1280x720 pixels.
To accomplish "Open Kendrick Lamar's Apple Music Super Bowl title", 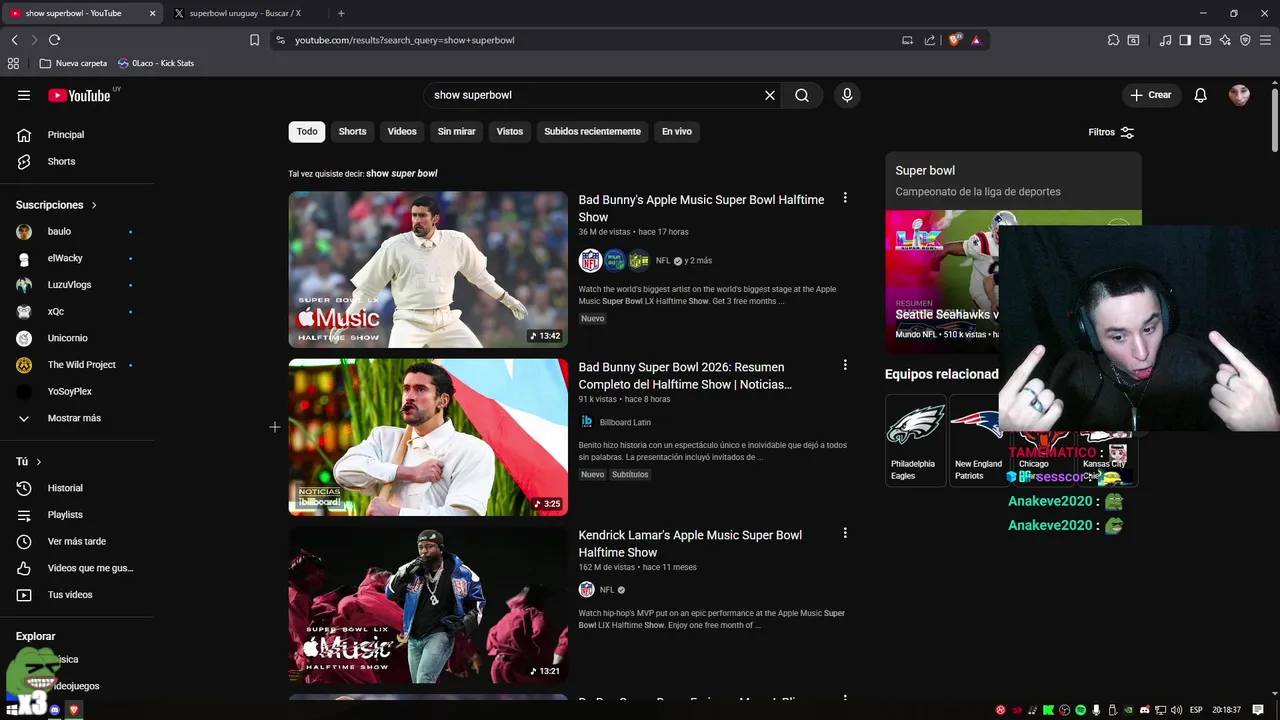I will coord(690,543).
